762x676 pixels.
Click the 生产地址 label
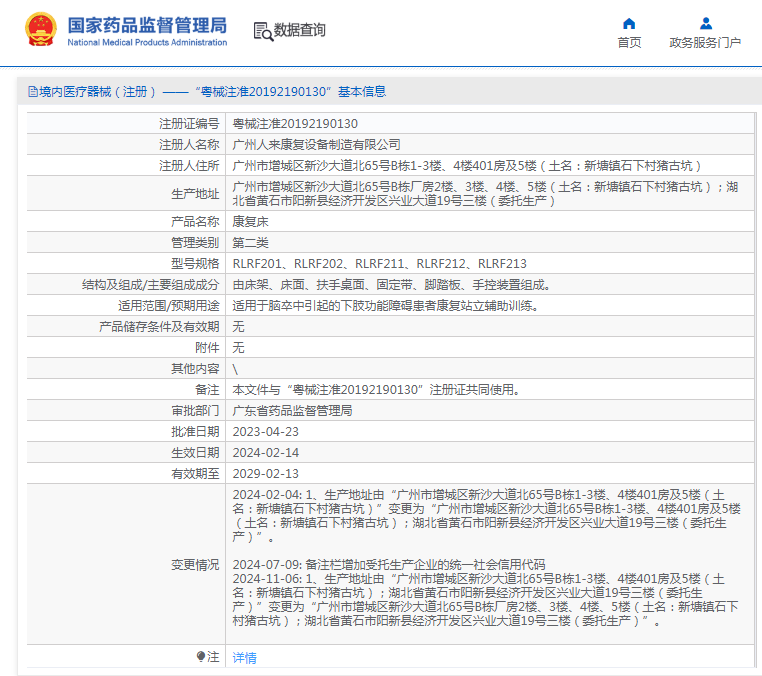[x=195, y=194]
